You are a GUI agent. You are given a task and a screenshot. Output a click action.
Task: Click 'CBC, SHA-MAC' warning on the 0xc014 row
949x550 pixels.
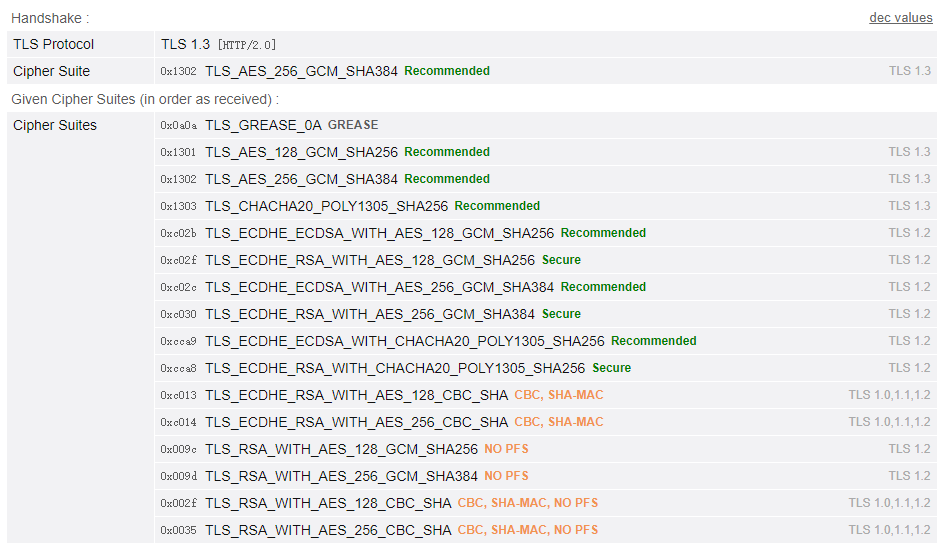559,422
